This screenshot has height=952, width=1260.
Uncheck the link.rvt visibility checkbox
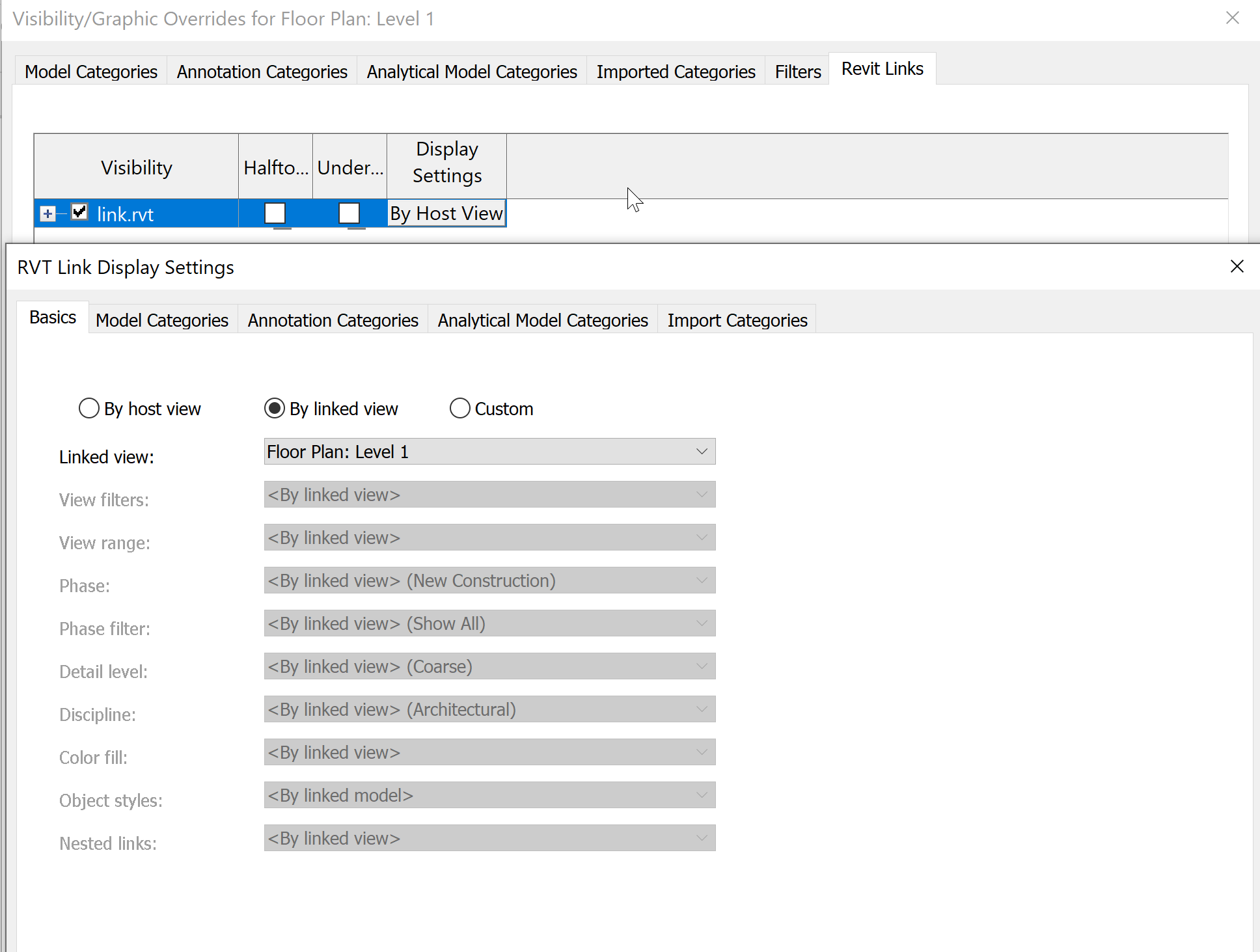coord(79,212)
